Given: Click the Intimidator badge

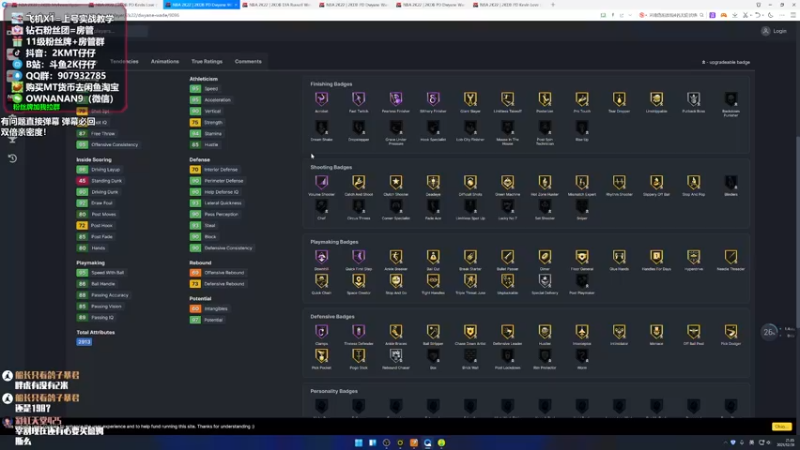Looking at the screenshot, I should 619,331.
